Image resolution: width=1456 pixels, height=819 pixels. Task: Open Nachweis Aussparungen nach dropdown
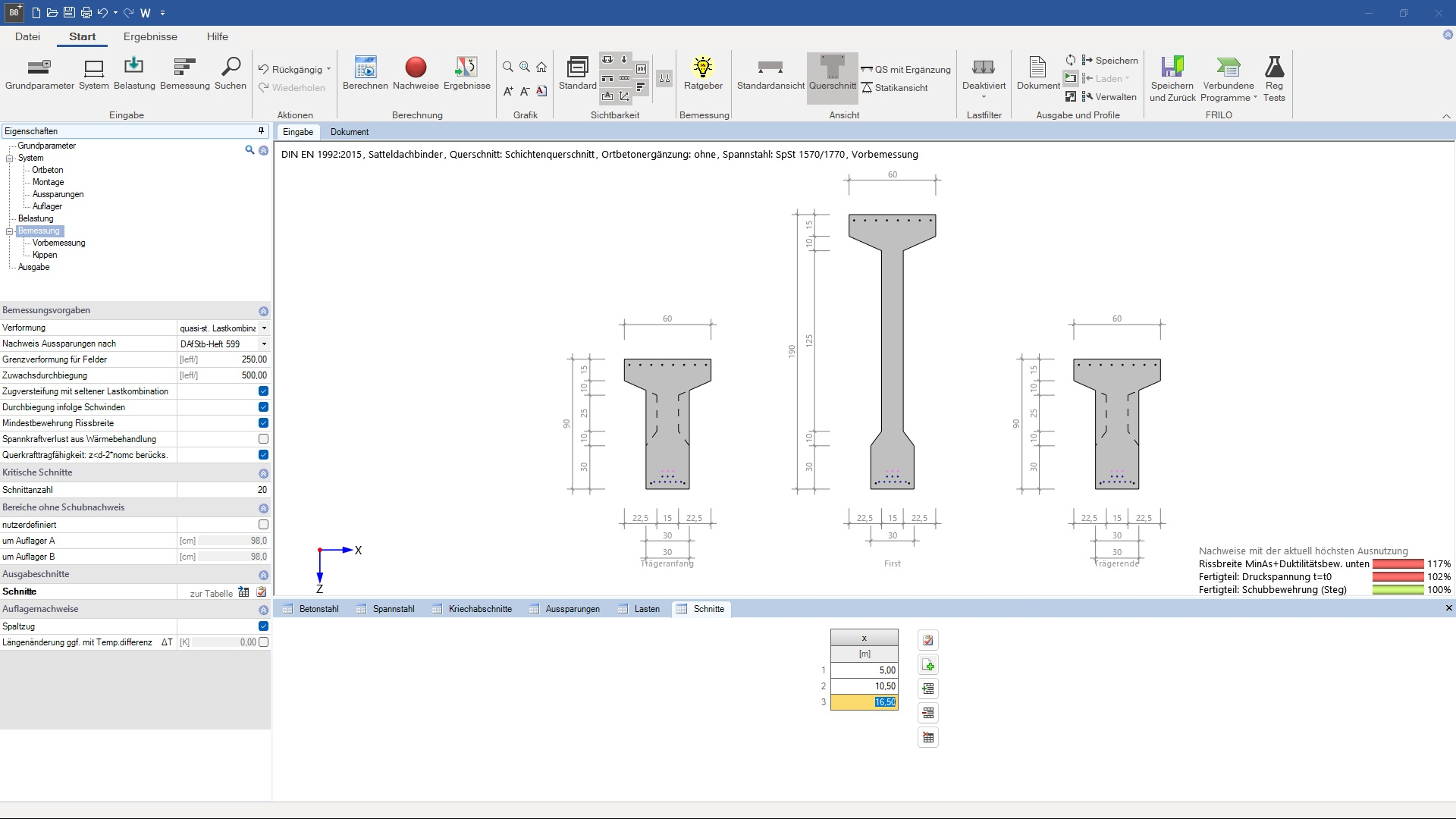click(264, 344)
